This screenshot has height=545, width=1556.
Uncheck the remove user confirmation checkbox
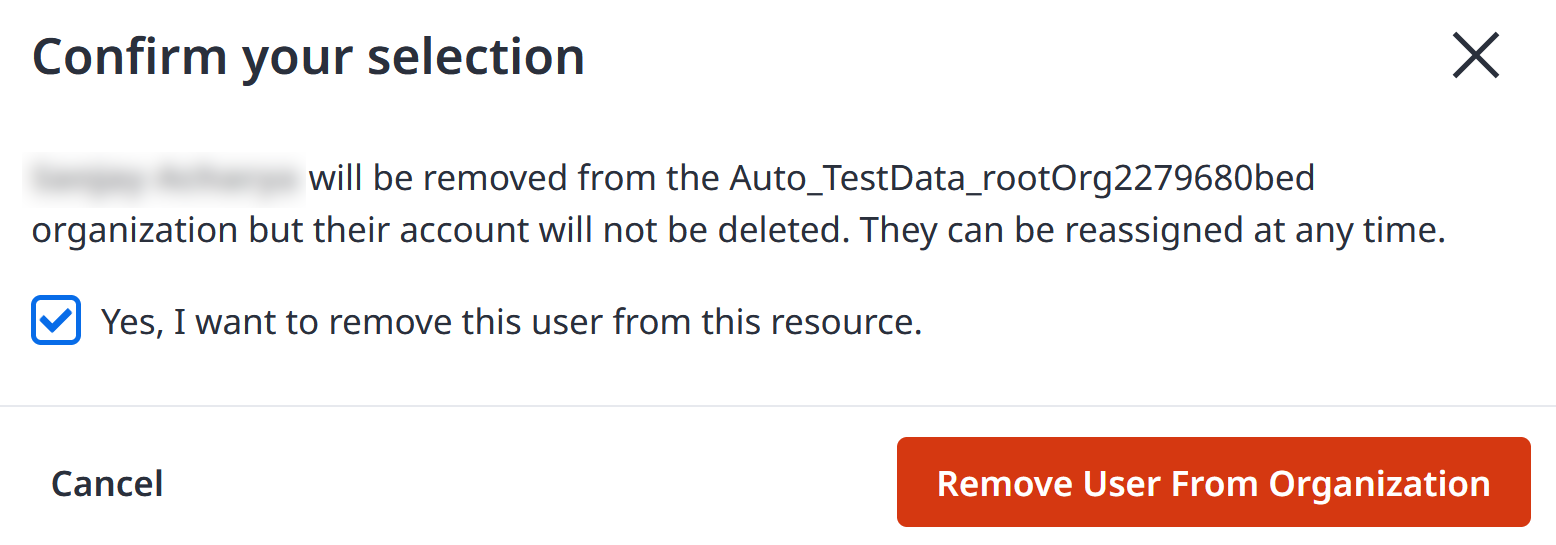pos(56,321)
